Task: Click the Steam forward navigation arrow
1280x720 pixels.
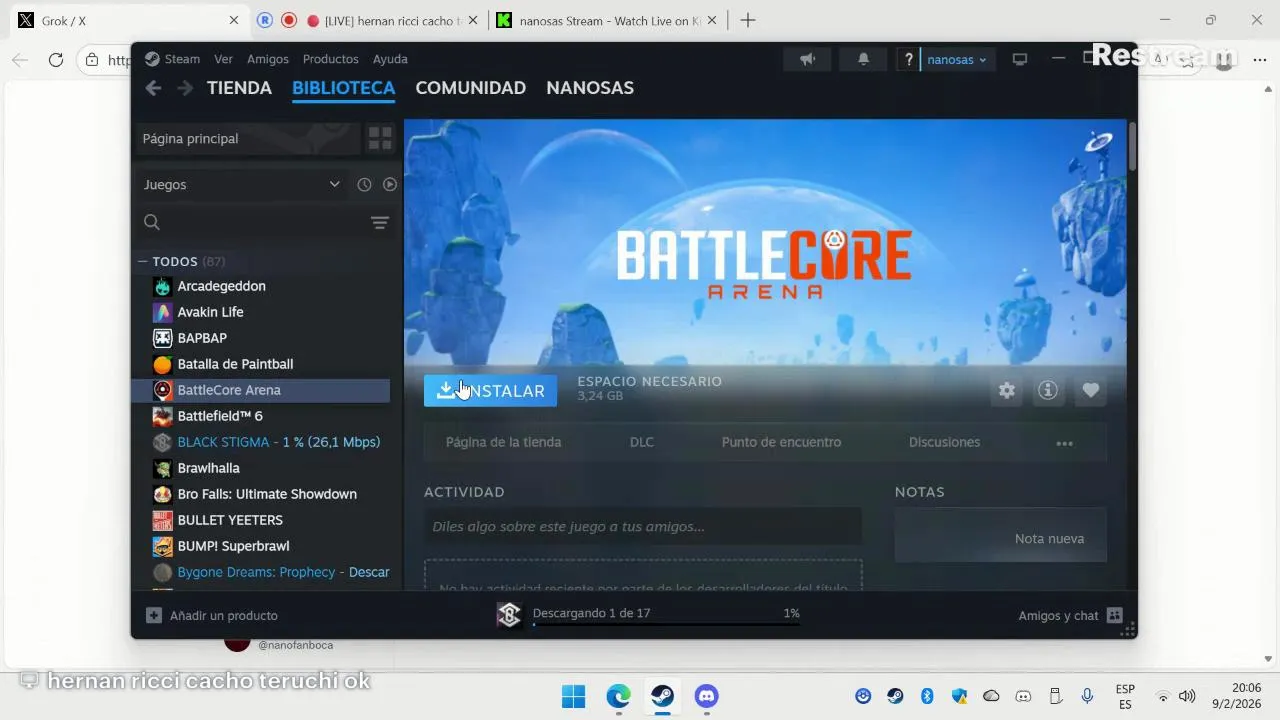Action: click(185, 88)
